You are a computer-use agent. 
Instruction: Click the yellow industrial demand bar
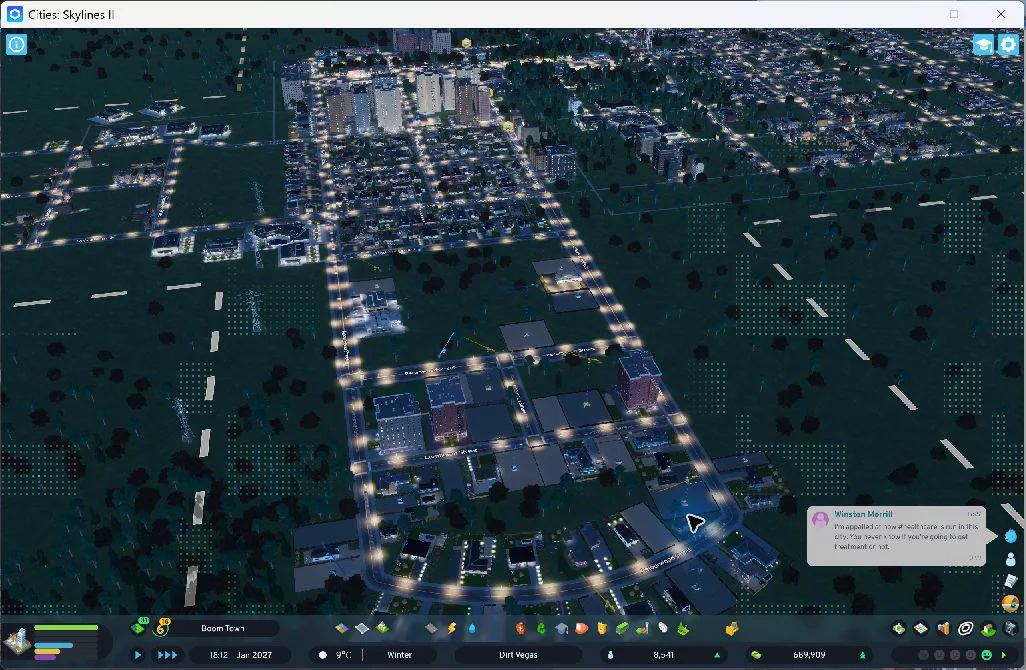(48, 651)
